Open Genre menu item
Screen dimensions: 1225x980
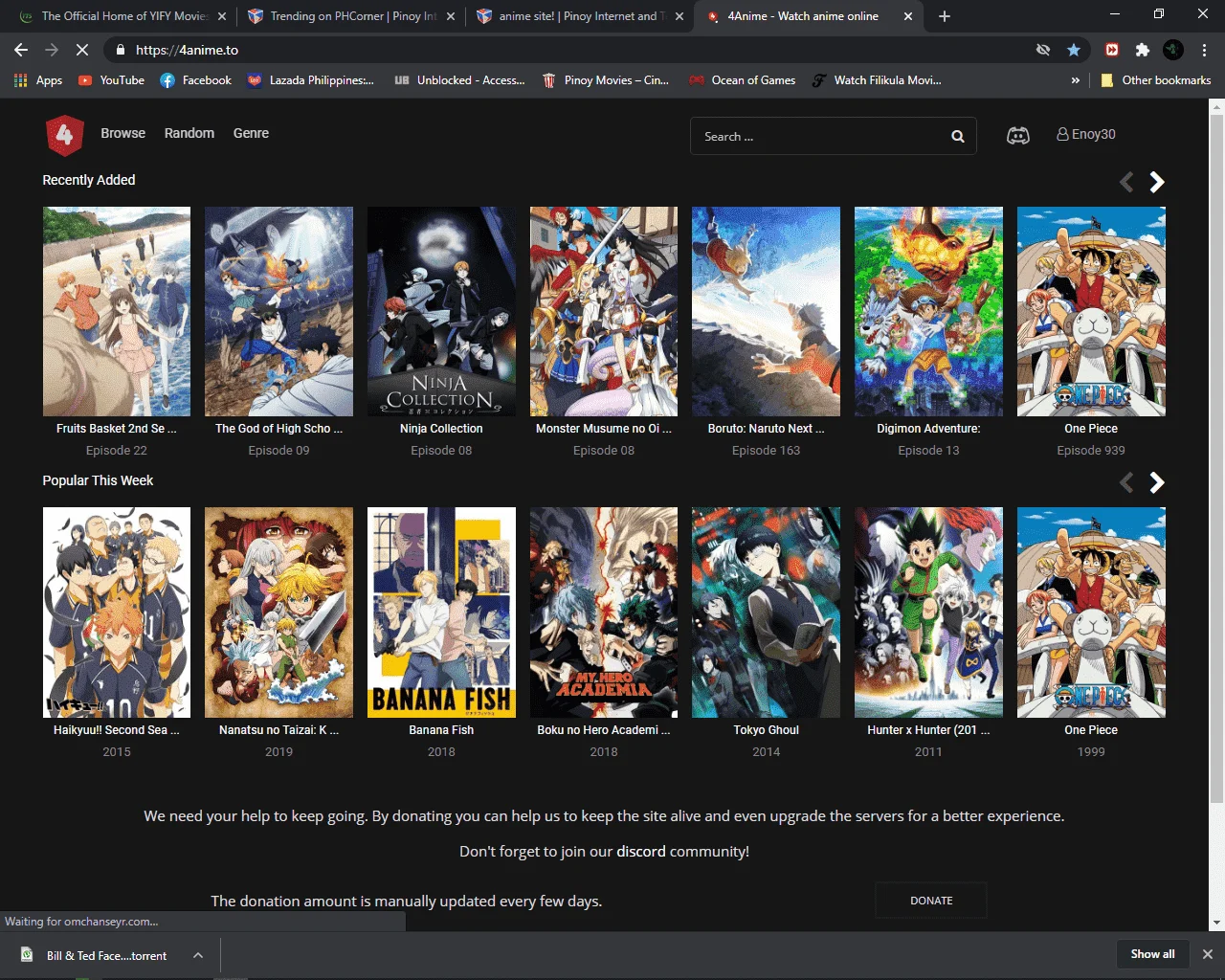click(251, 133)
